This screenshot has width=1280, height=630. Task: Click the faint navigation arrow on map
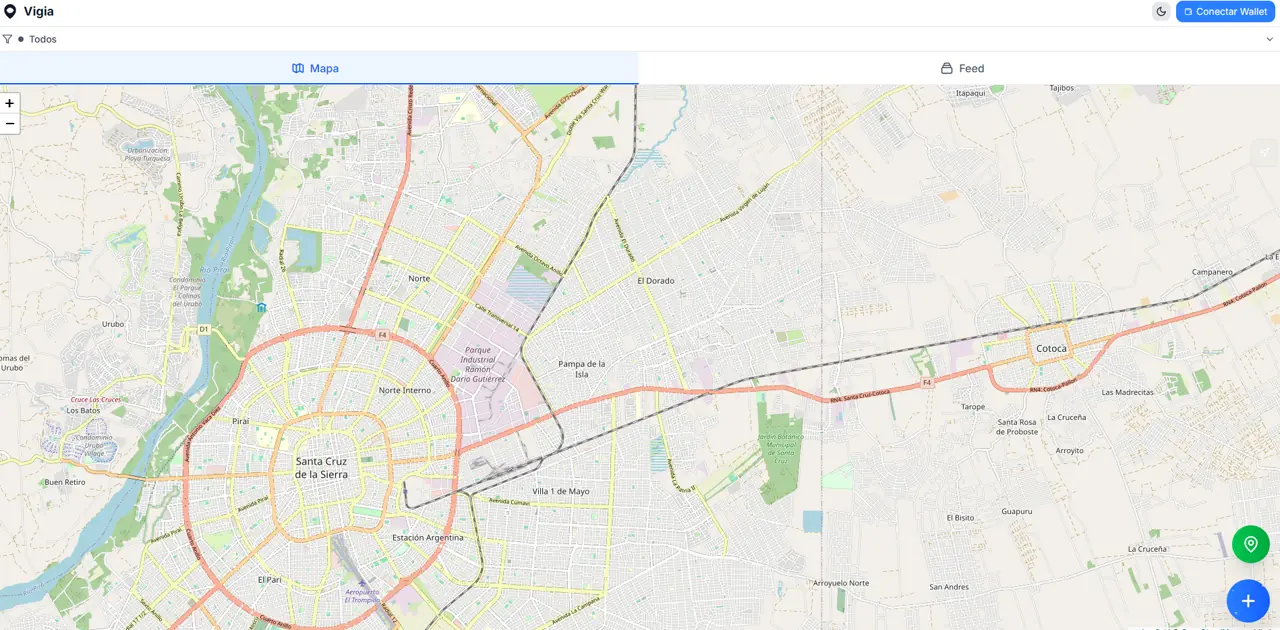[x=1265, y=152]
